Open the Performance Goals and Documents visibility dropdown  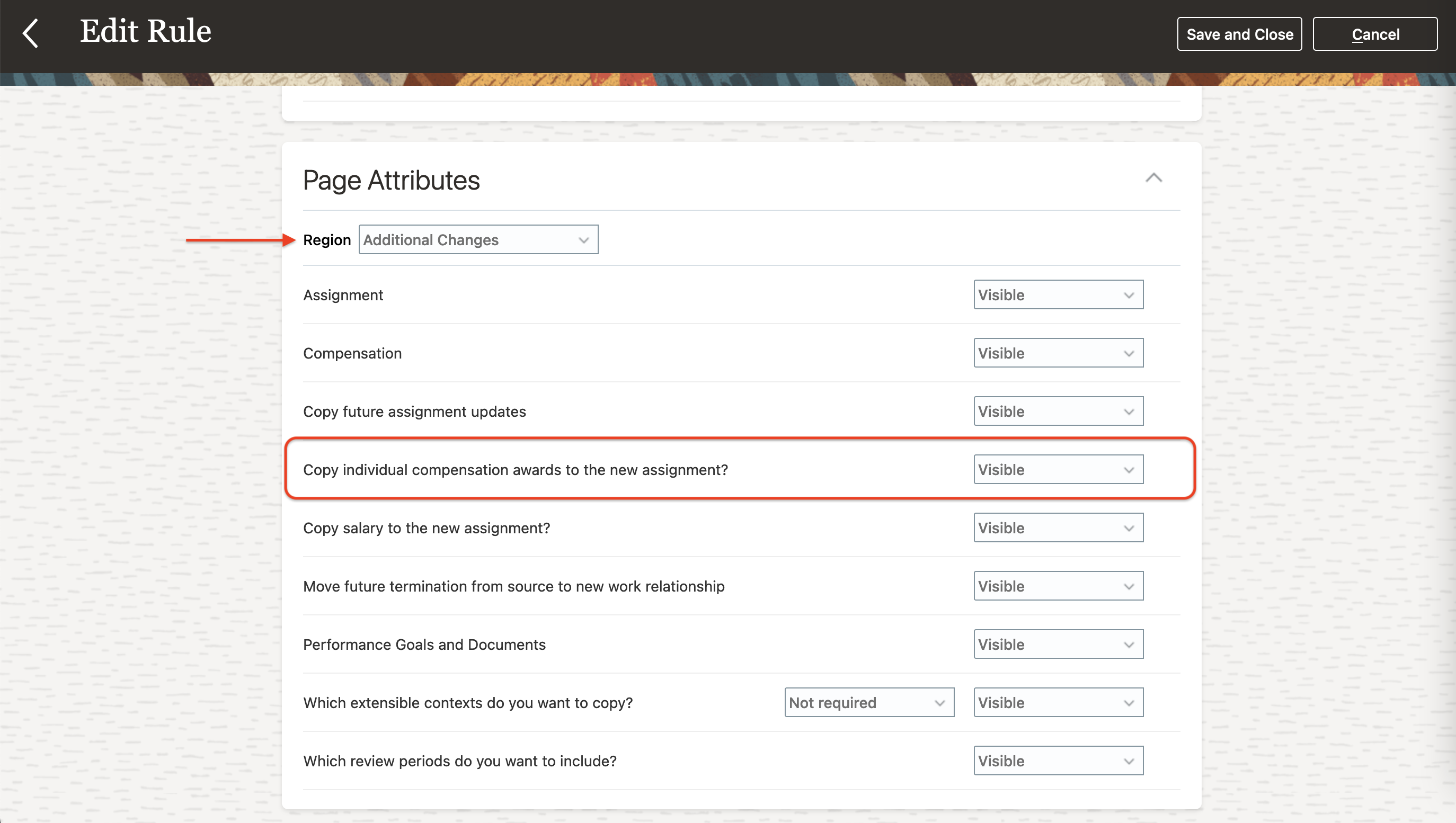[1058, 644]
